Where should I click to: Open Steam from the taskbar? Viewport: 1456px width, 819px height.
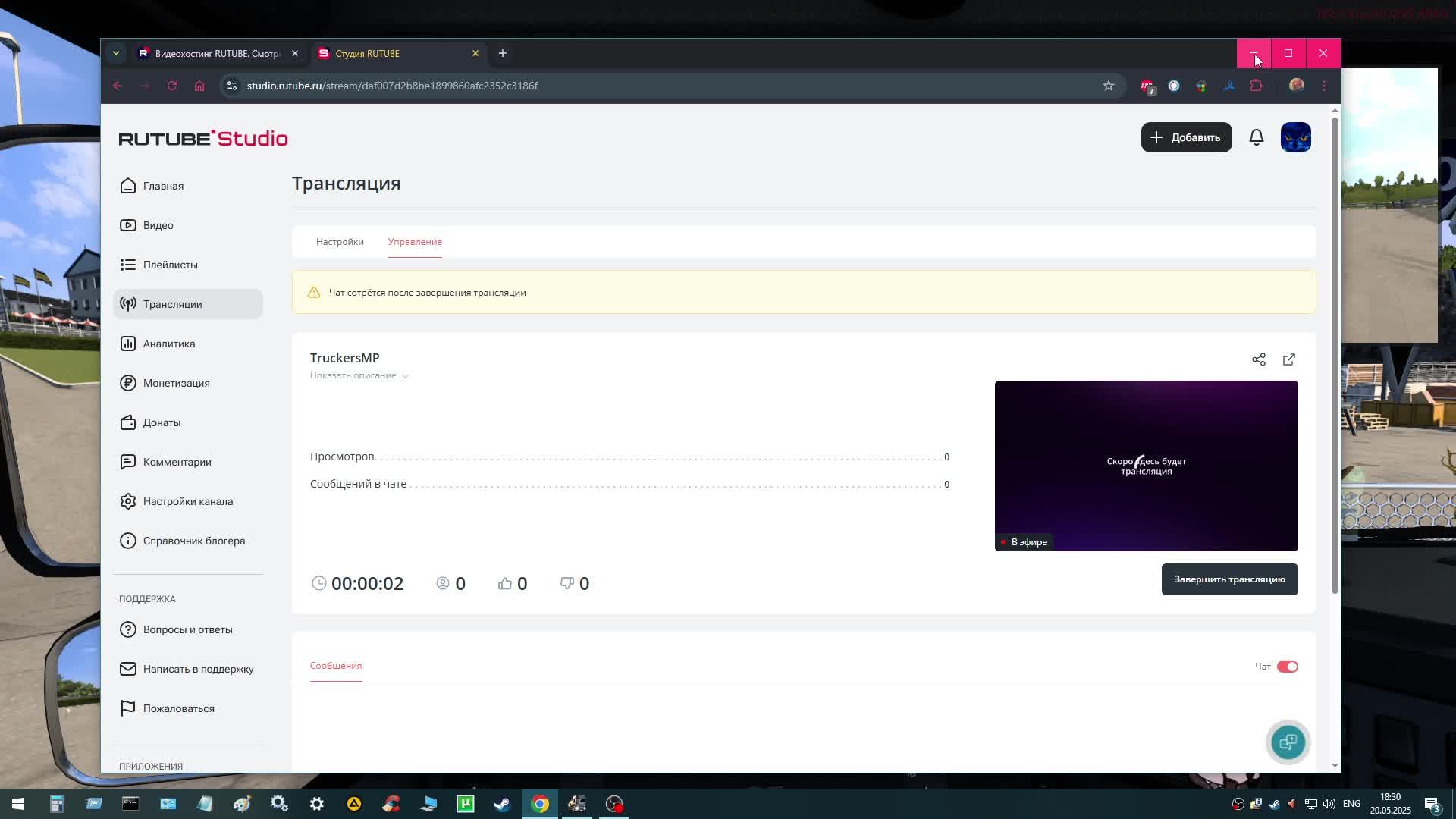(502, 804)
